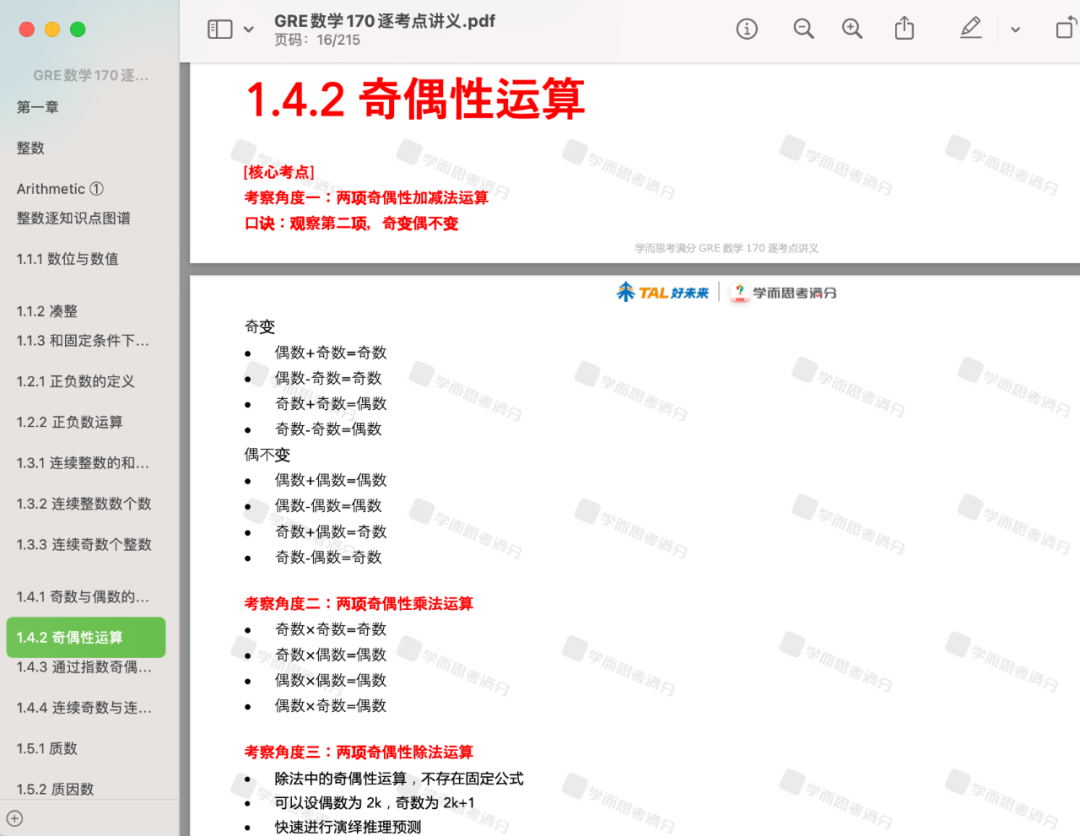Click the GRE 数学 170 document title

click(x=384, y=21)
